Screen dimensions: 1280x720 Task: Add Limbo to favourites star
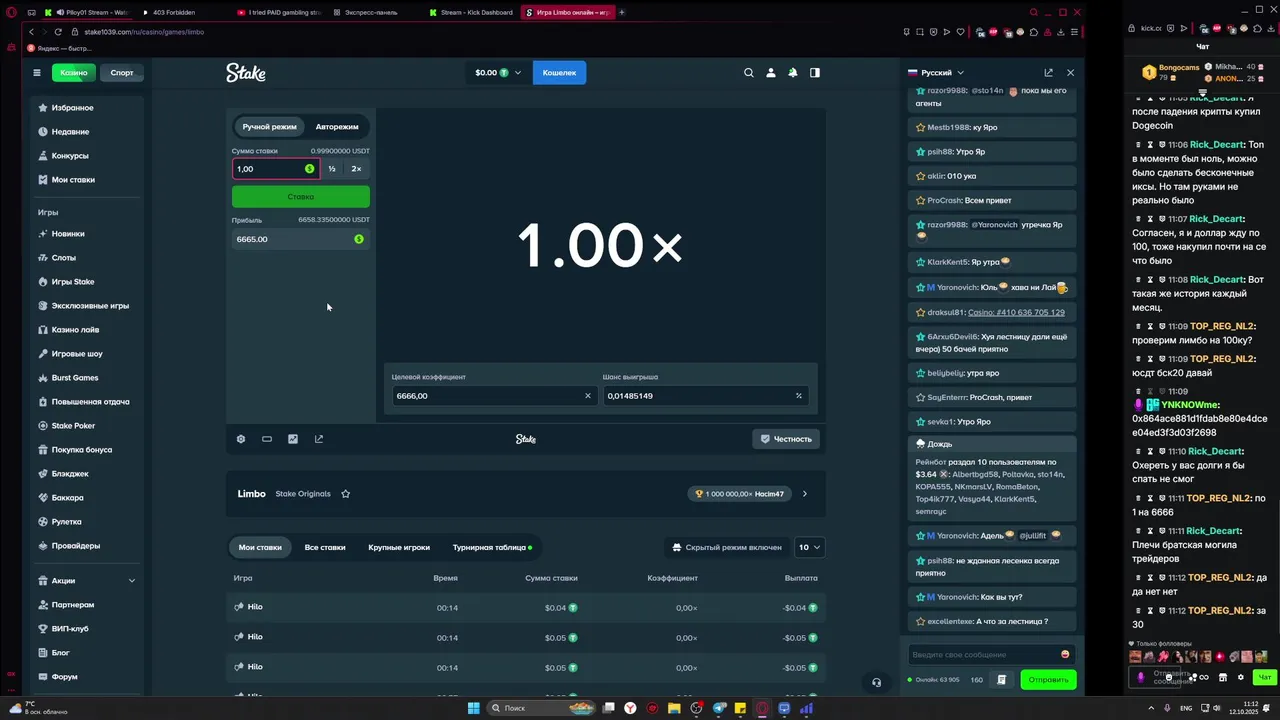click(345, 493)
